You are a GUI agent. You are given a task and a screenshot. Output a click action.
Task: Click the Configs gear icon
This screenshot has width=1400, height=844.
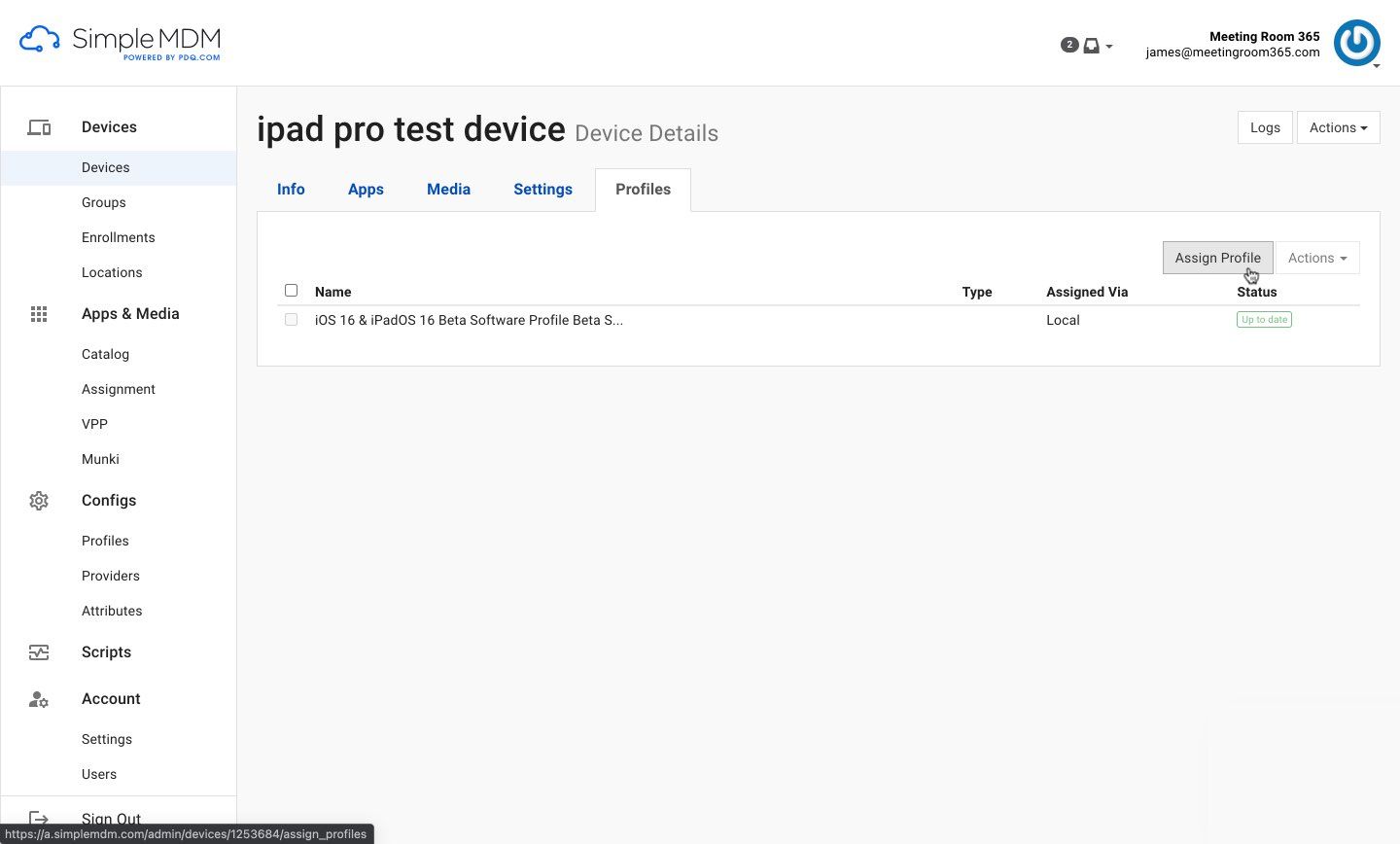[x=39, y=501]
